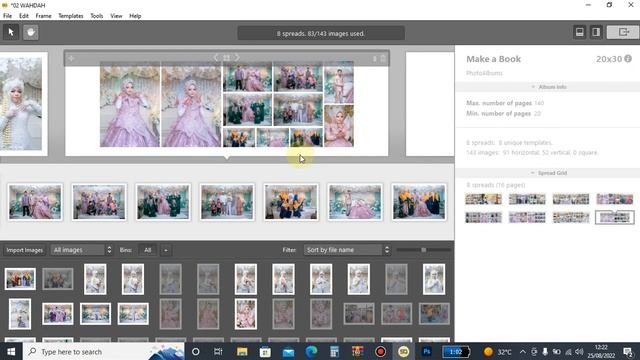Open the All images dropdown
The height and width of the screenshot is (360, 640).
point(82,250)
